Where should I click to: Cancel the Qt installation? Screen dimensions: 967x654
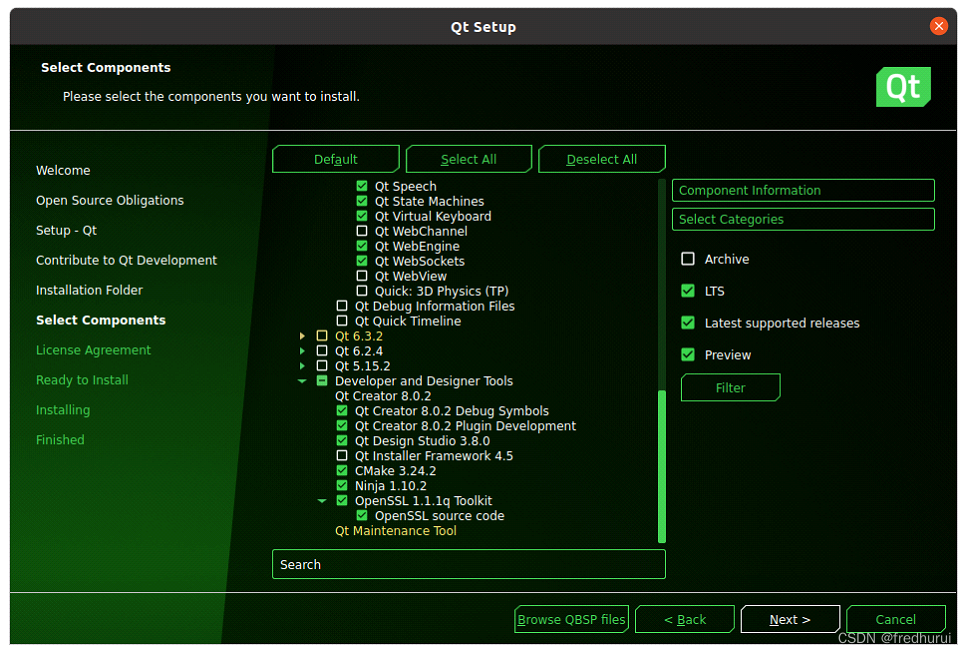pos(895,619)
